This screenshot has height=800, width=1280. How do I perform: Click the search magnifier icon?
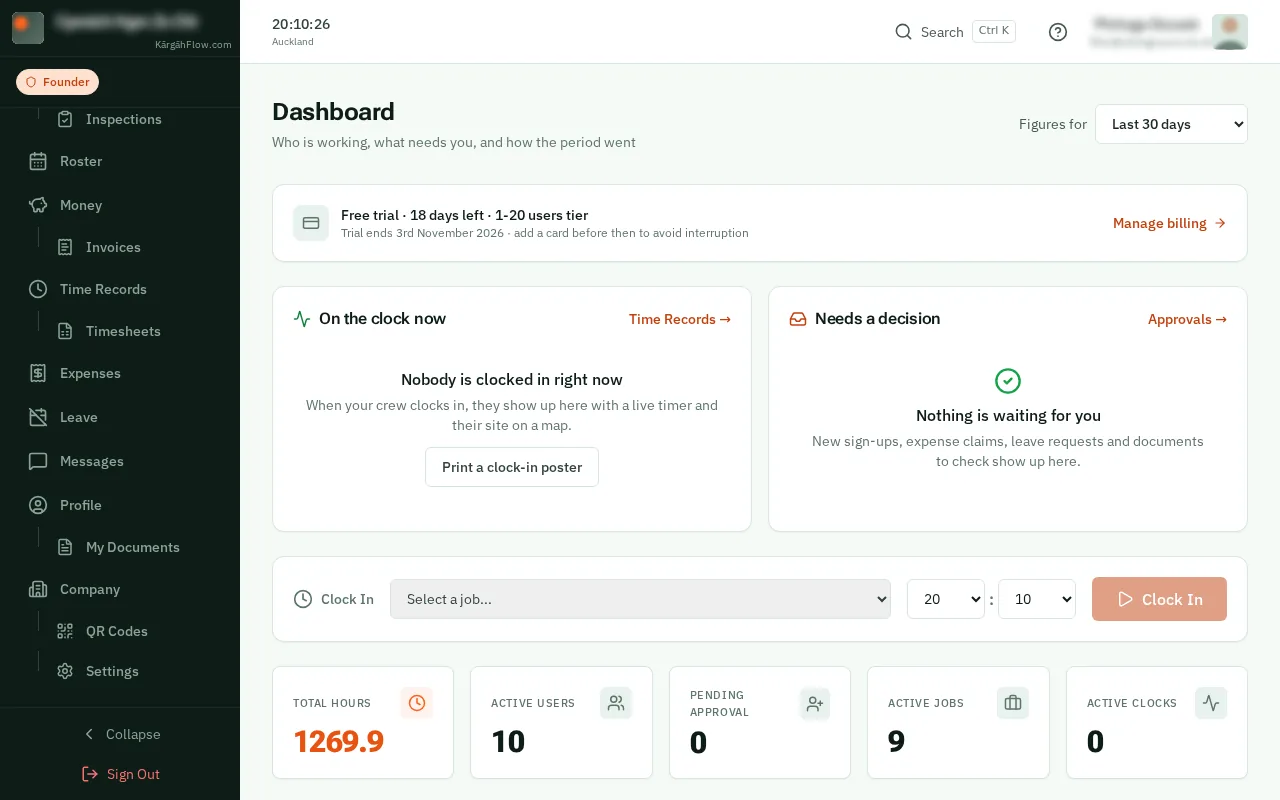(x=903, y=32)
